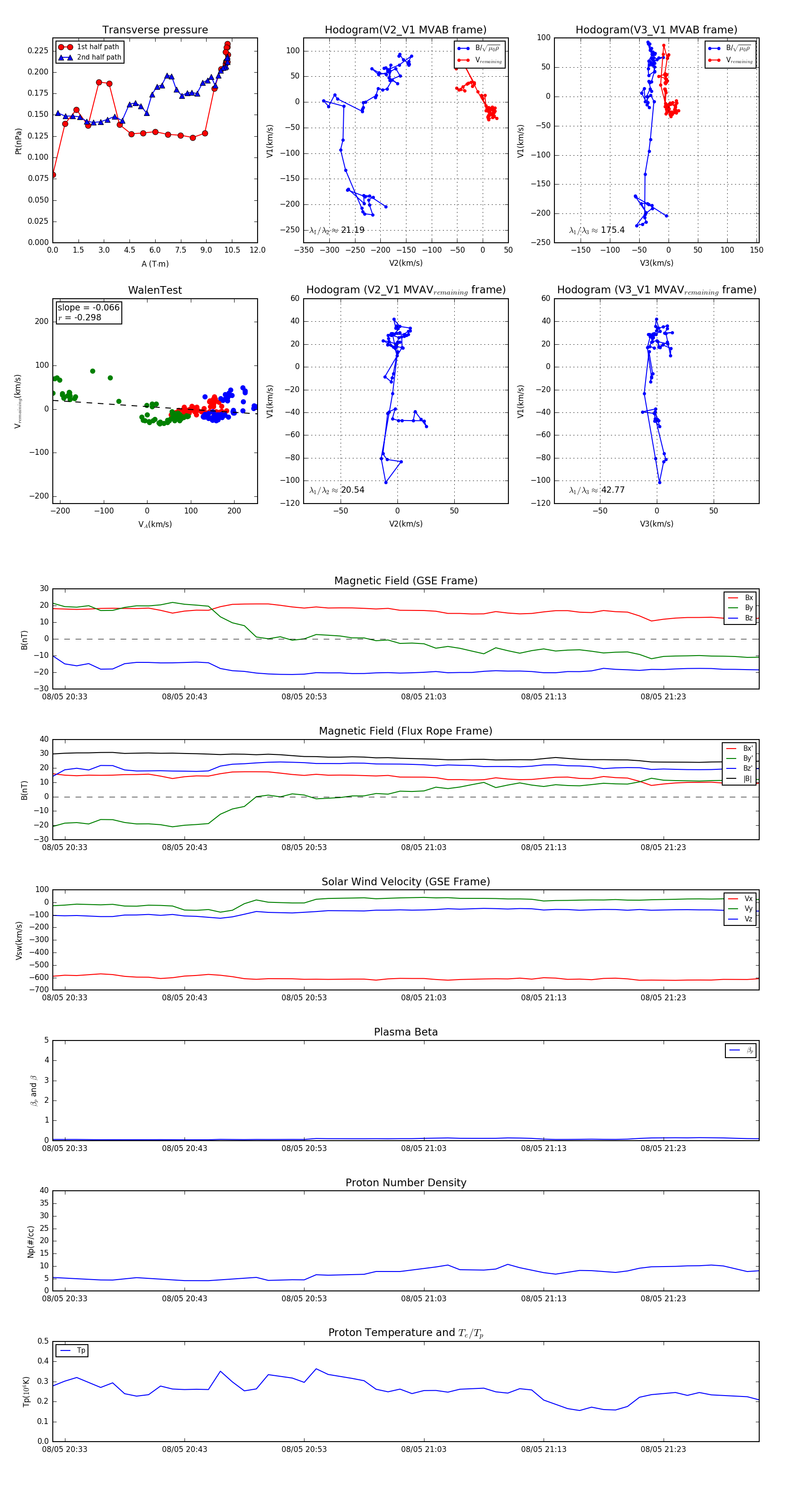
Task: Select the beta-p legend entry in Plasma Beta
Action: [x=741, y=1050]
